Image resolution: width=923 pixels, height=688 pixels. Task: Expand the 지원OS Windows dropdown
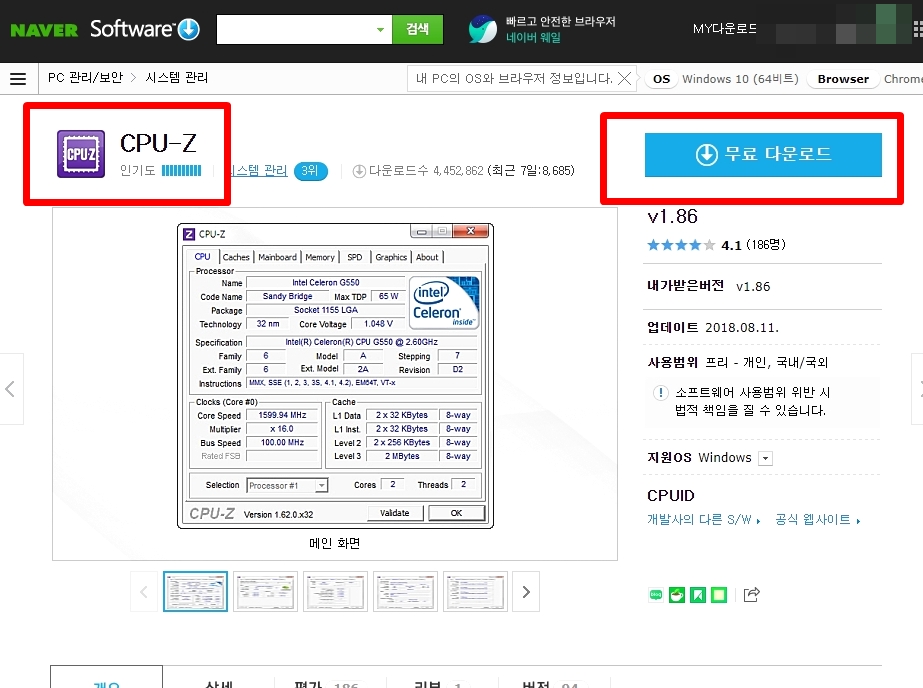(765, 458)
